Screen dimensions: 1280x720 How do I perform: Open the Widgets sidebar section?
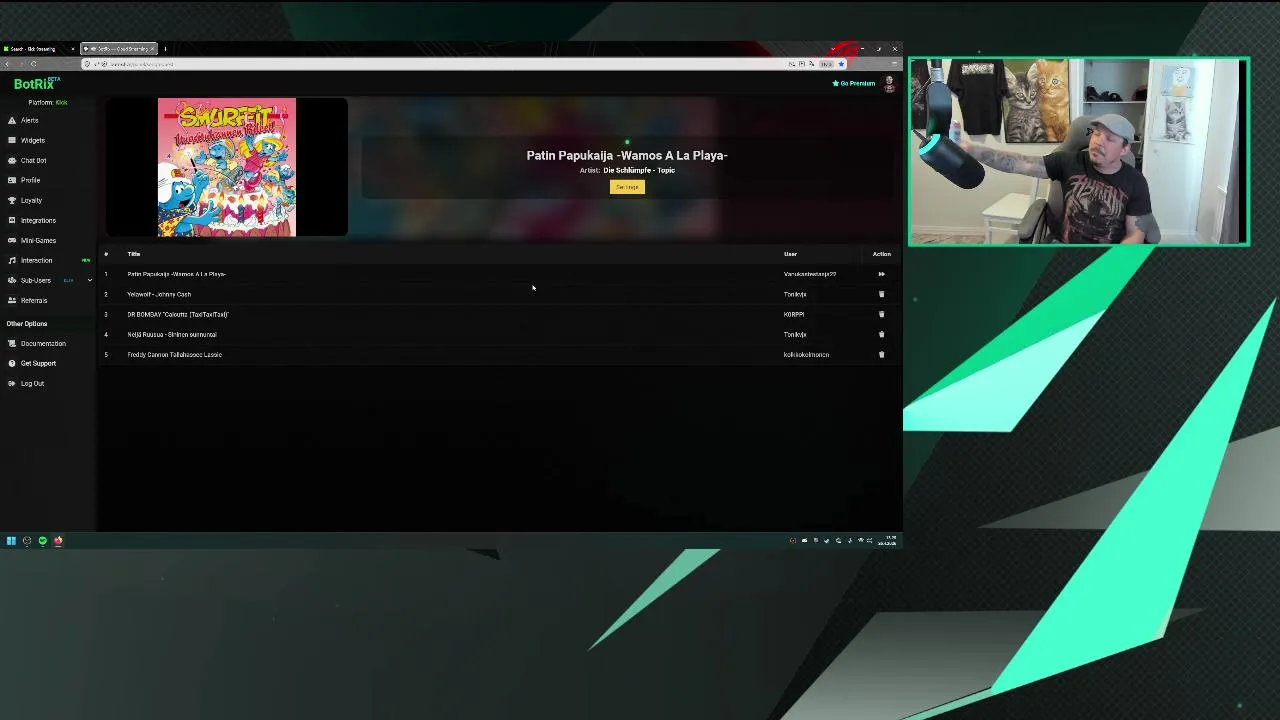(x=32, y=140)
